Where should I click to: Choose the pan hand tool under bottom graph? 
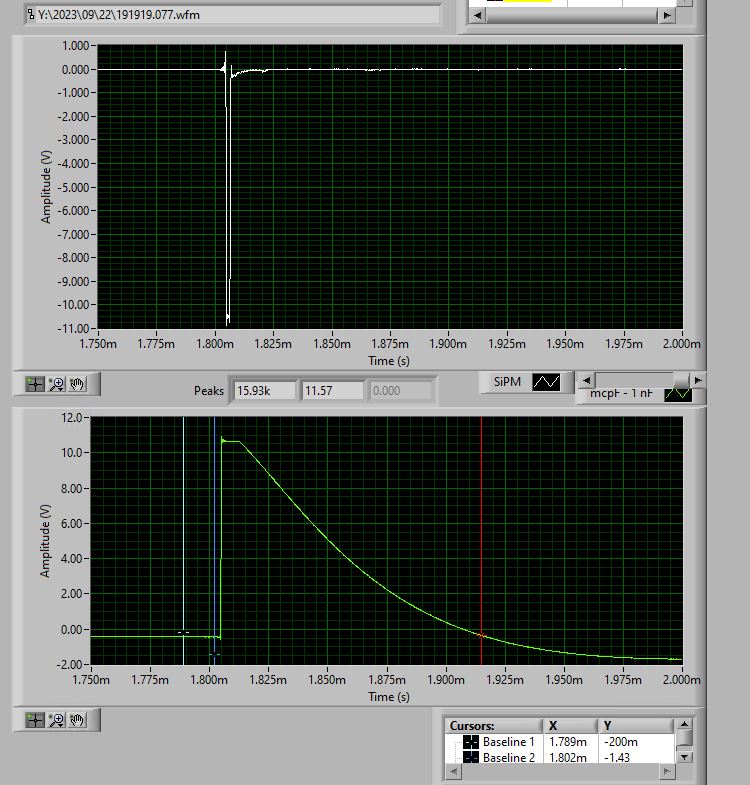click(x=77, y=720)
